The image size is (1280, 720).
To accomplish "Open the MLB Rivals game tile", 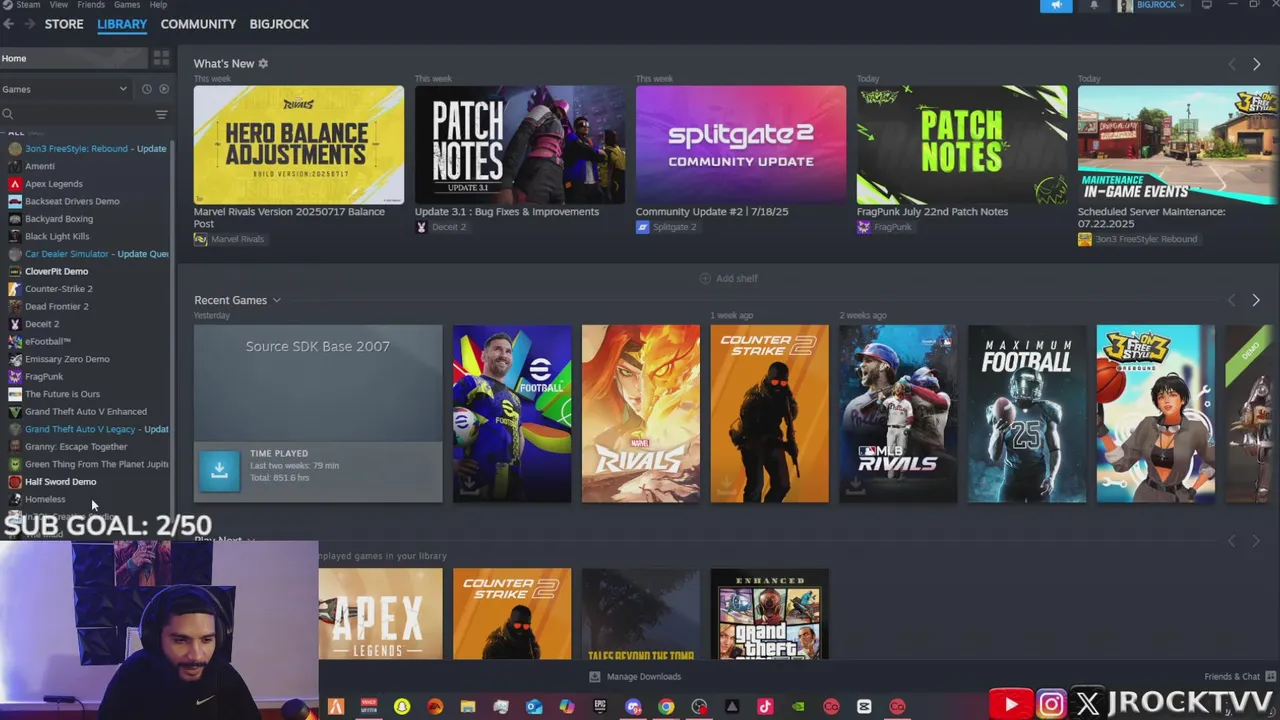I will 898,413.
